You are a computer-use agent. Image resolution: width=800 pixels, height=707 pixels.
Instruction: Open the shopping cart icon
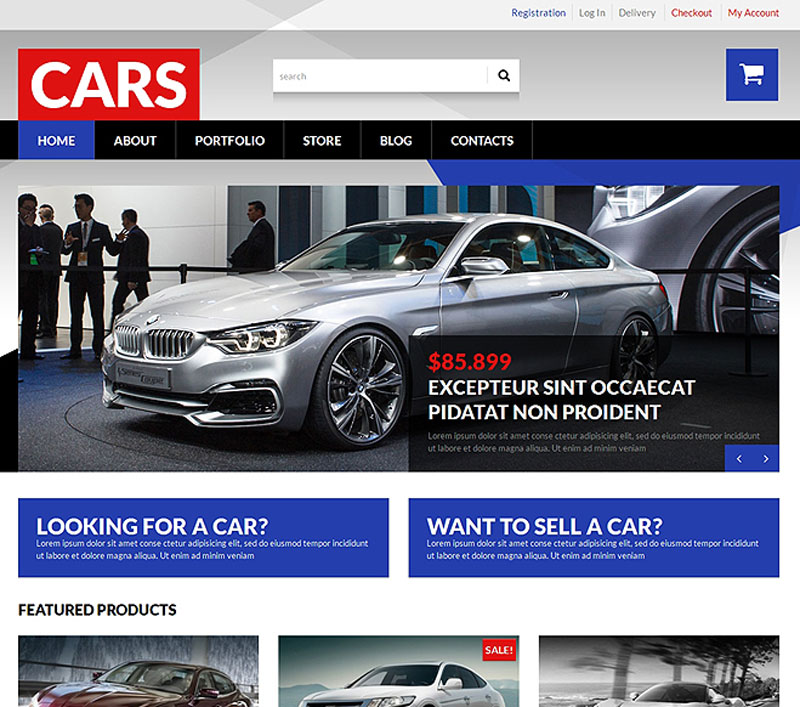tap(751, 75)
